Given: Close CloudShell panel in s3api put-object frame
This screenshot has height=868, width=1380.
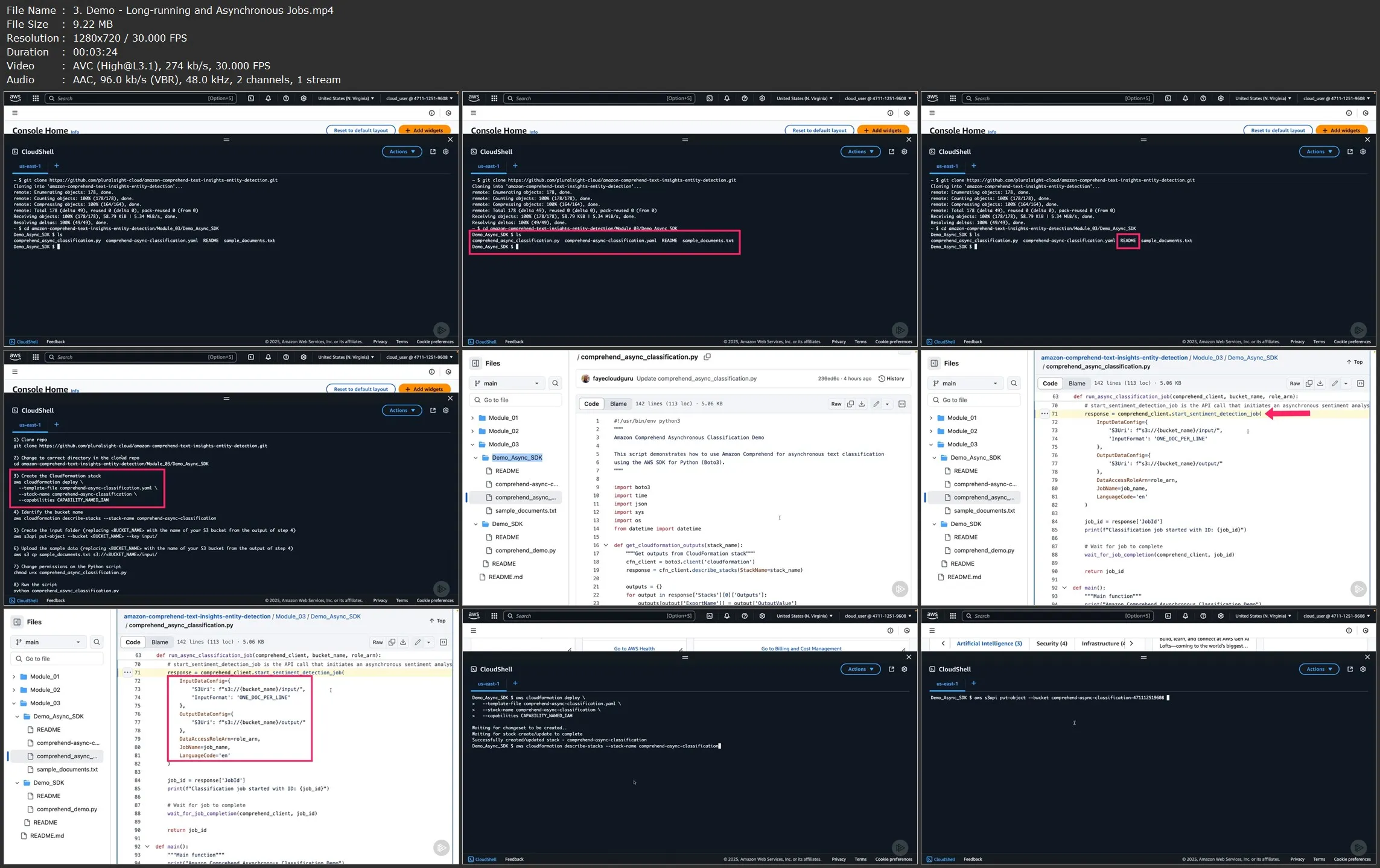Looking at the screenshot, I should (x=1367, y=657).
